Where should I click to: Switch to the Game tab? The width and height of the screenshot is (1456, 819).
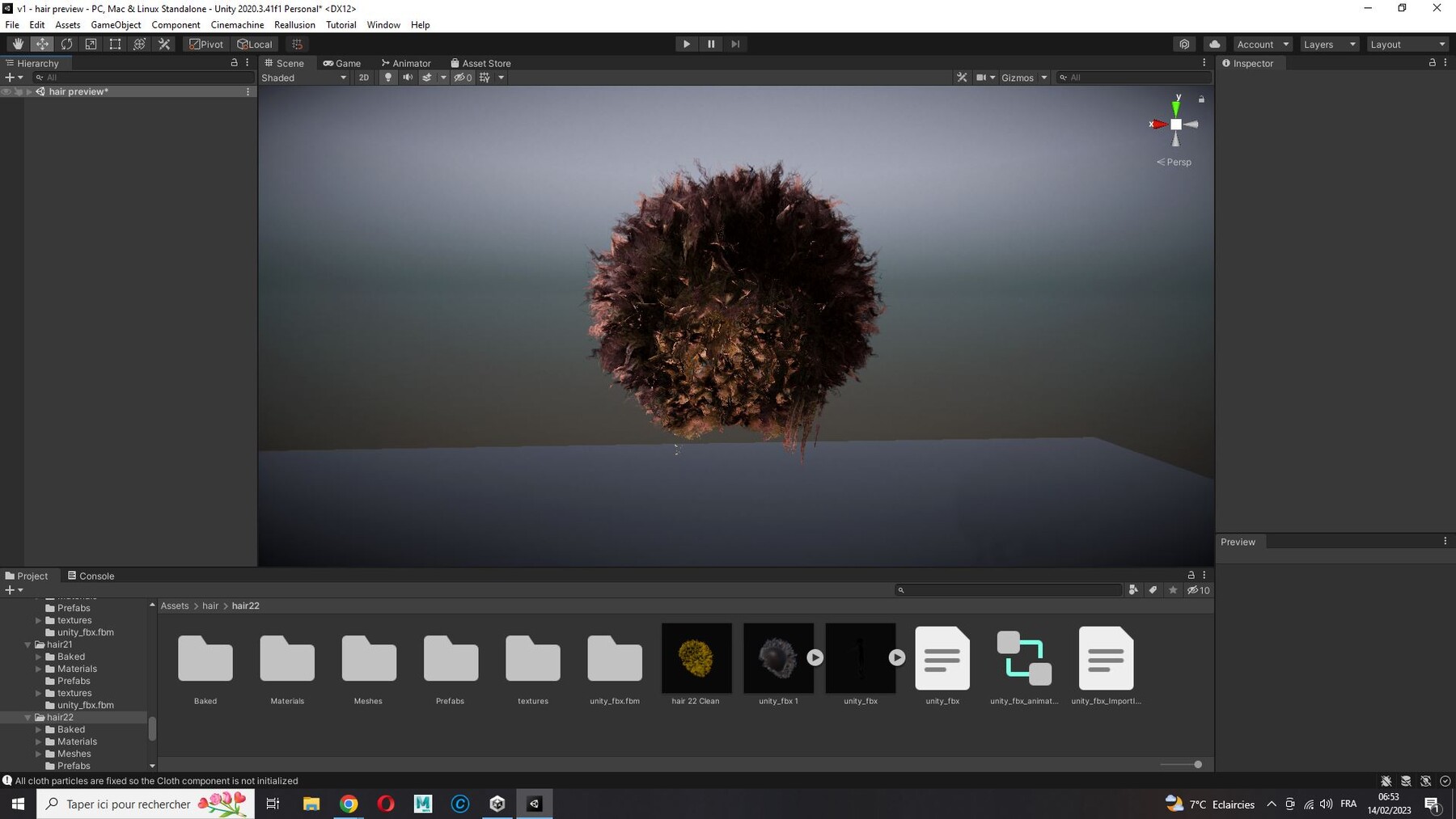pyautogui.click(x=342, y=63)
